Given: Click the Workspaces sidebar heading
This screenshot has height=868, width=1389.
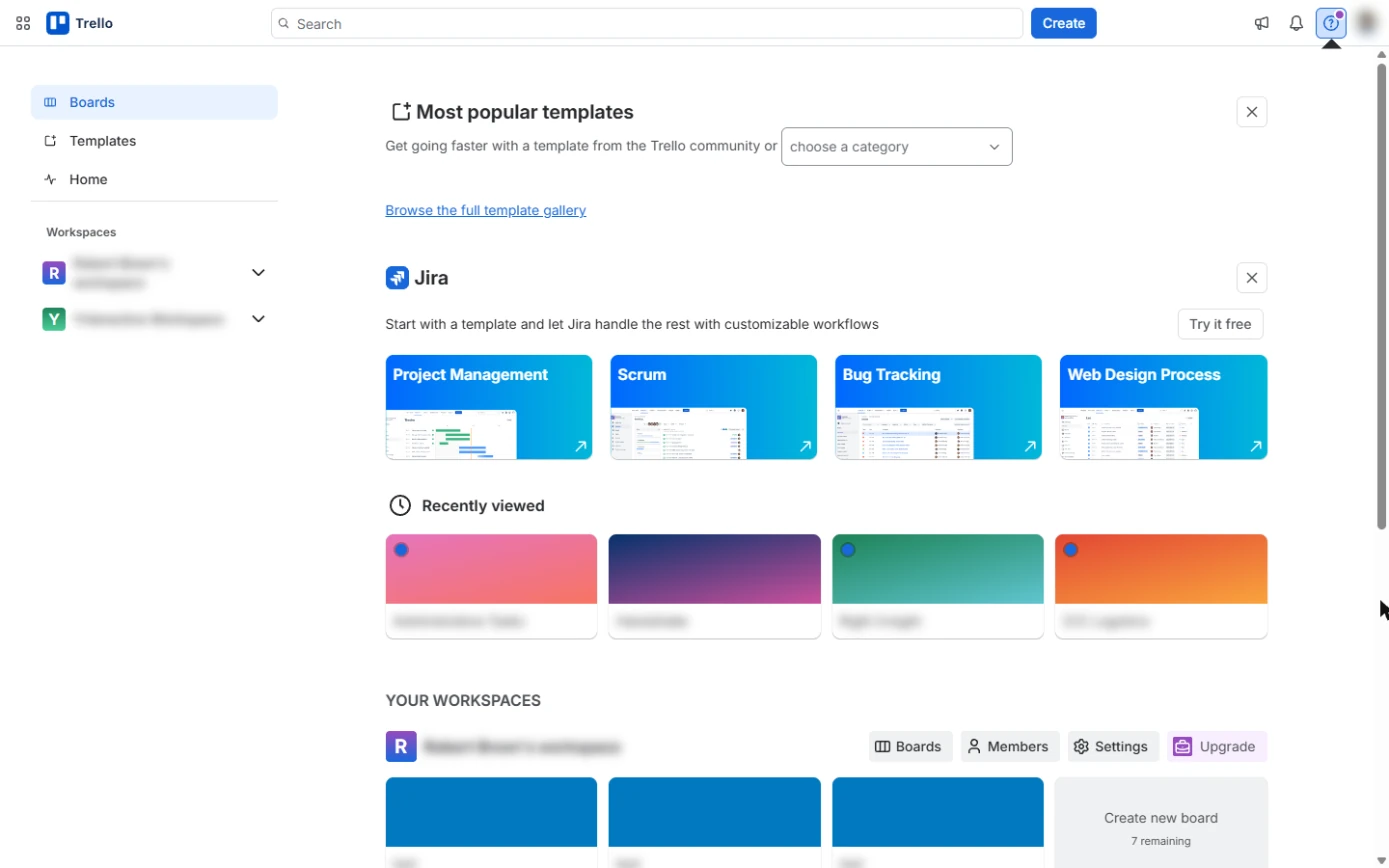Looking at the screenshot, I should [x=81, y=232].
